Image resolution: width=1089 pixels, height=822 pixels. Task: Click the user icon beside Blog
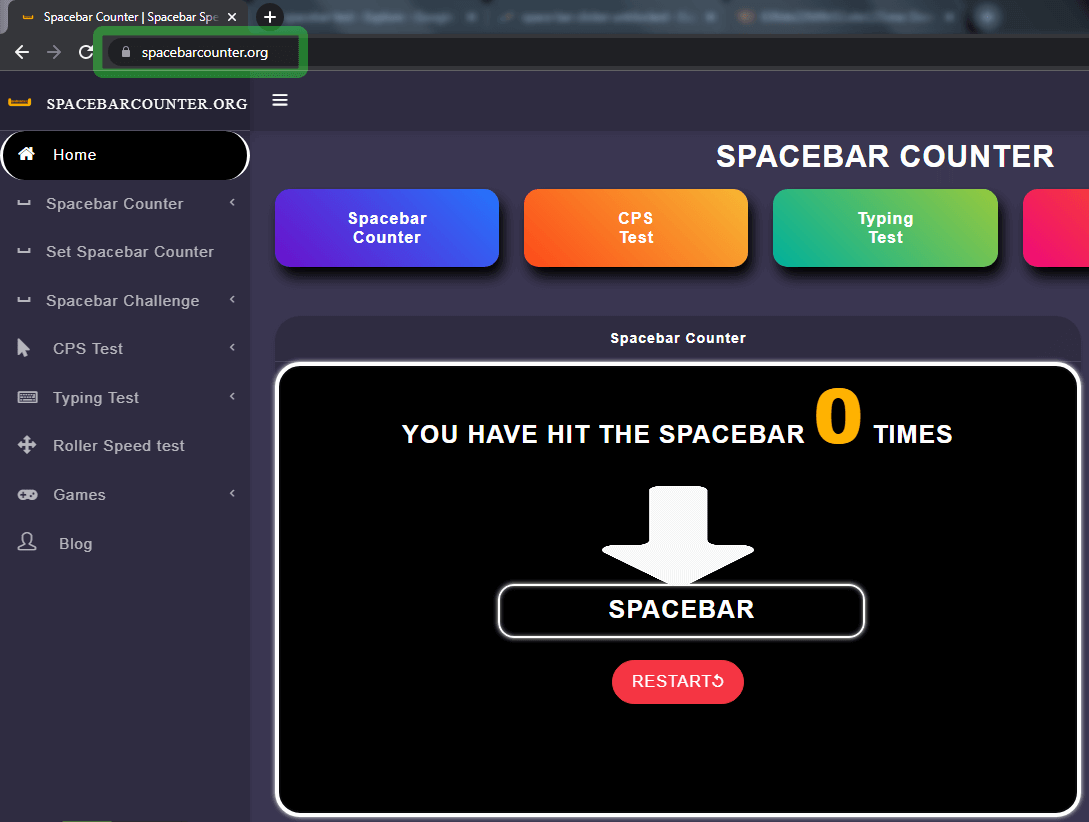[x=27, y=542]
